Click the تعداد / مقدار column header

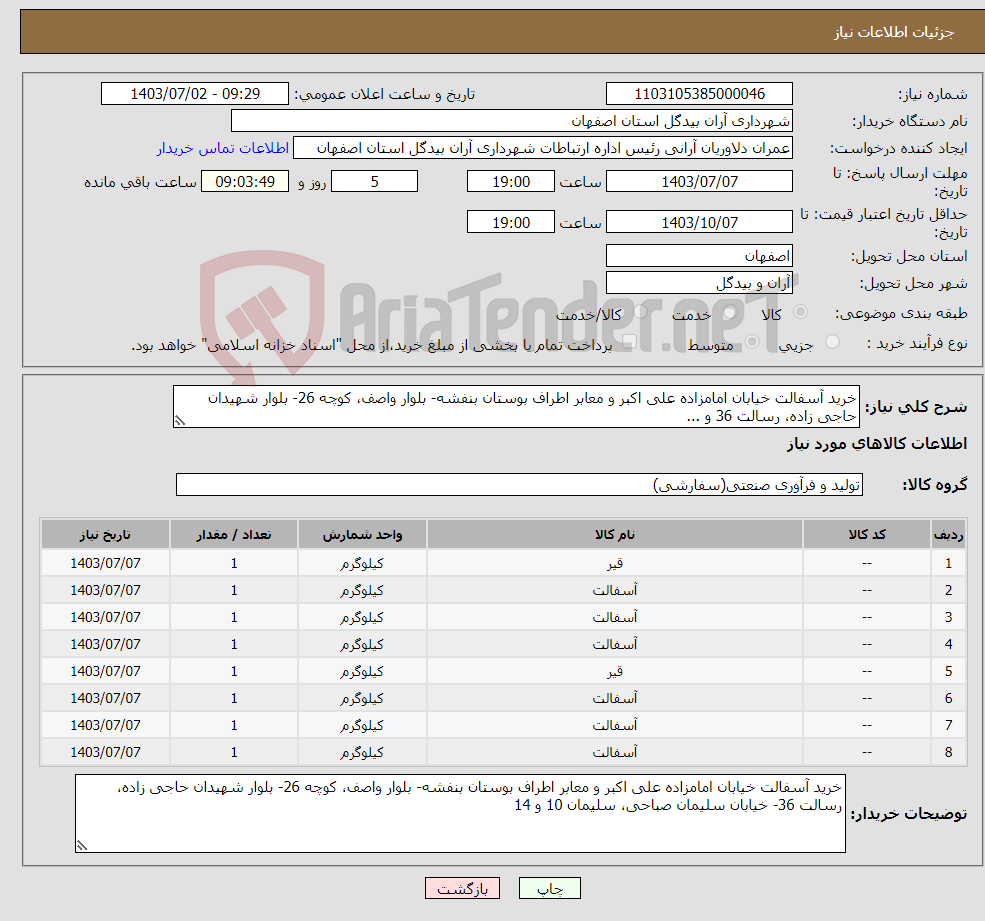(x=234, y=535)
